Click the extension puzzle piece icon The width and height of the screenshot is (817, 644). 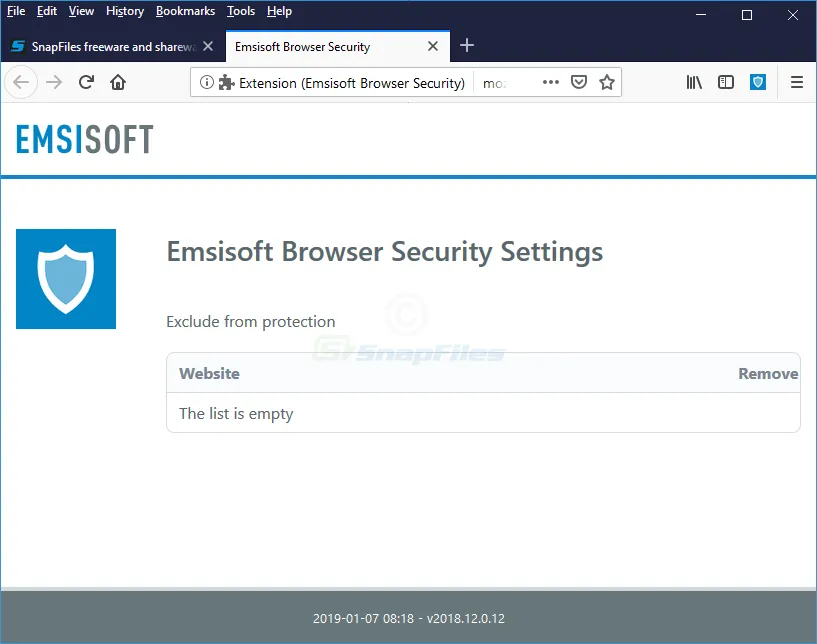[226, 82]
